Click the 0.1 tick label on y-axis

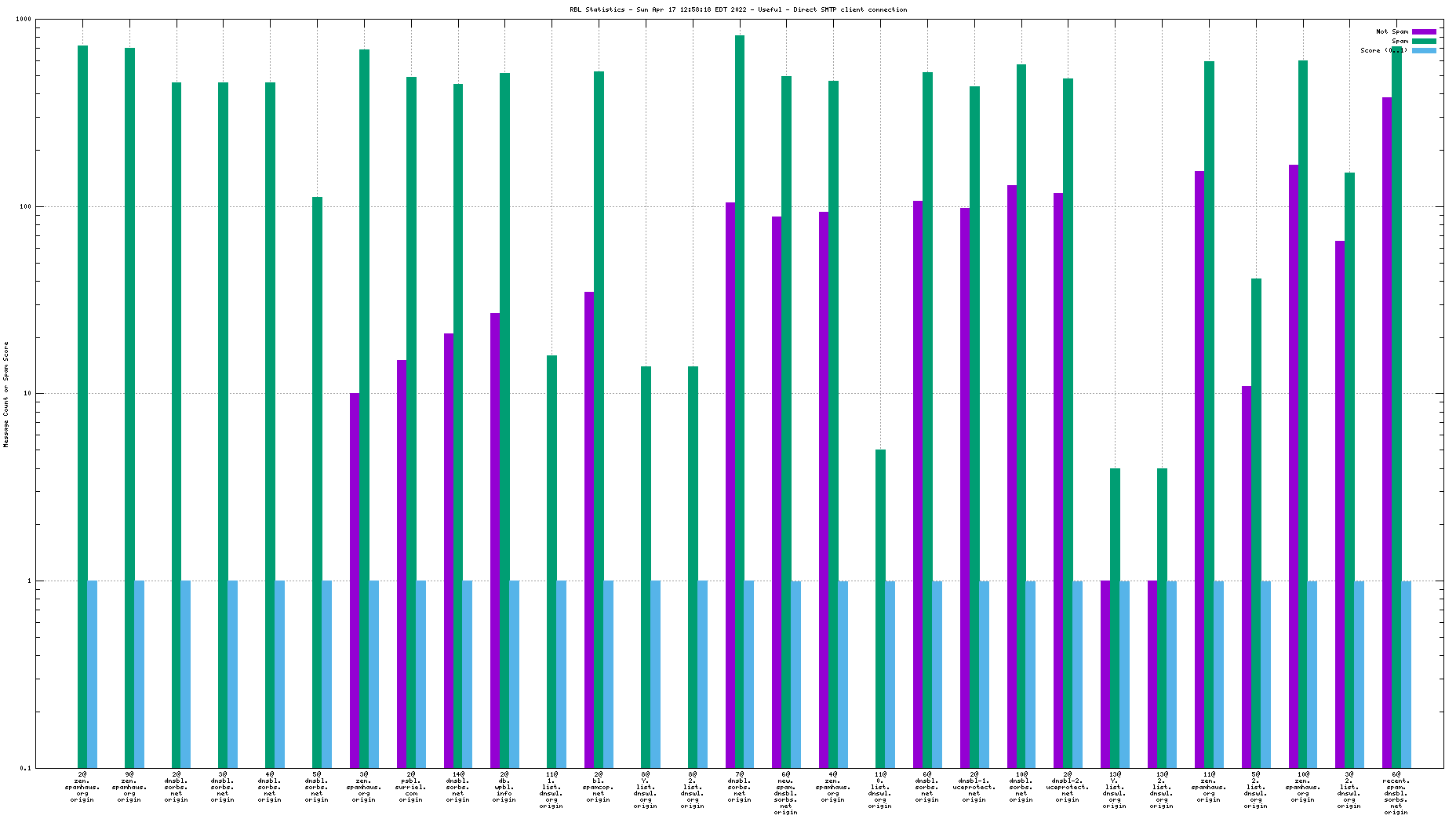click(25, 768)
